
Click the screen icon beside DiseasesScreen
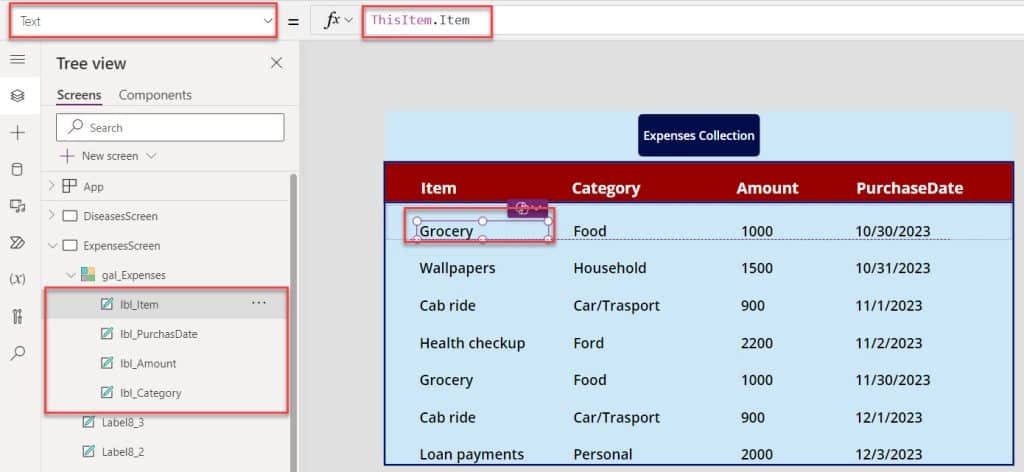[69, 215]
